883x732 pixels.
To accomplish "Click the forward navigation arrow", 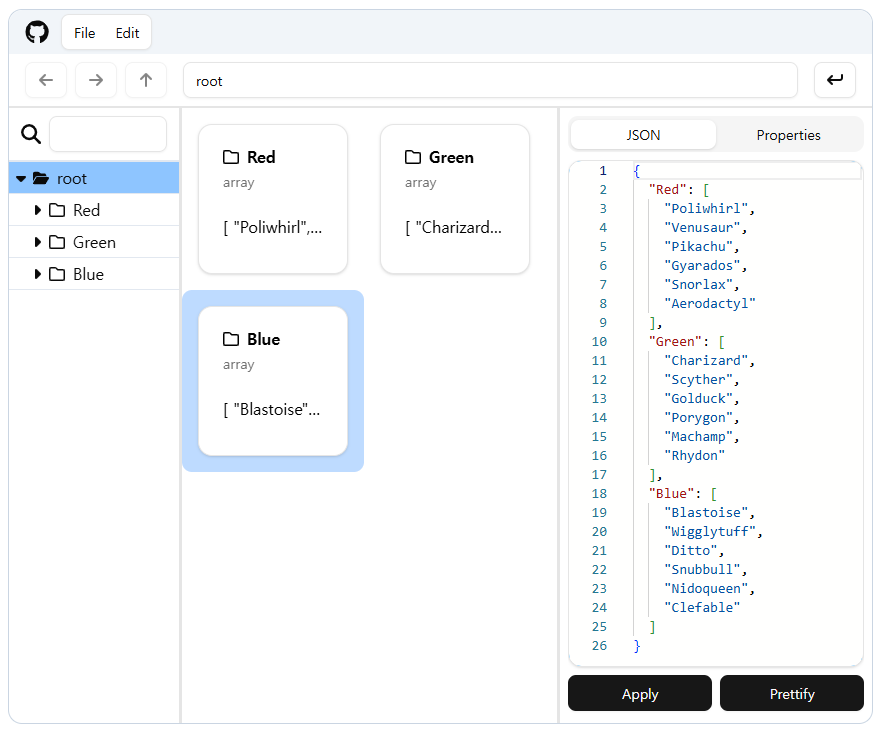I will tap(96, 80).
